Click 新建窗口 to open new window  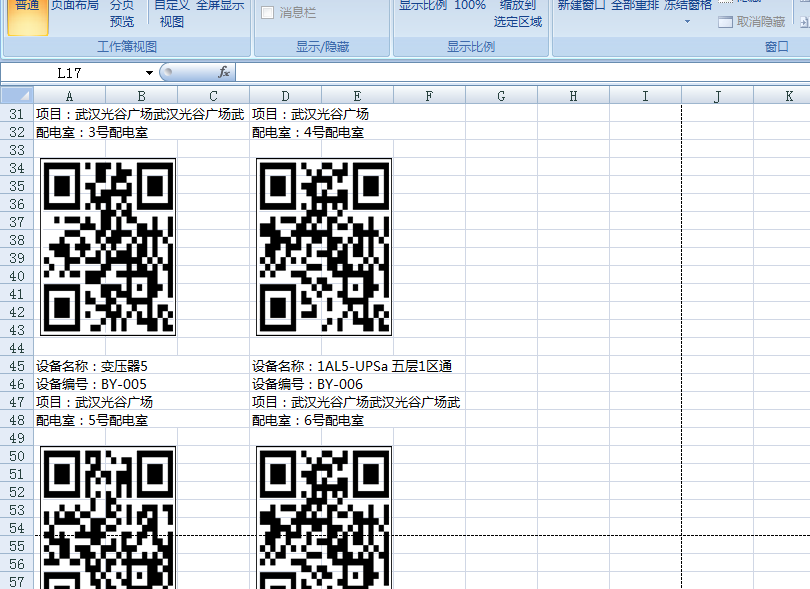581,6
